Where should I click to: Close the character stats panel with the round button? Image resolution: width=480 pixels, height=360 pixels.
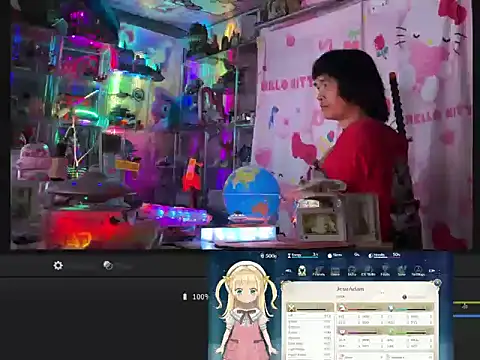click(x=437, y=283)
